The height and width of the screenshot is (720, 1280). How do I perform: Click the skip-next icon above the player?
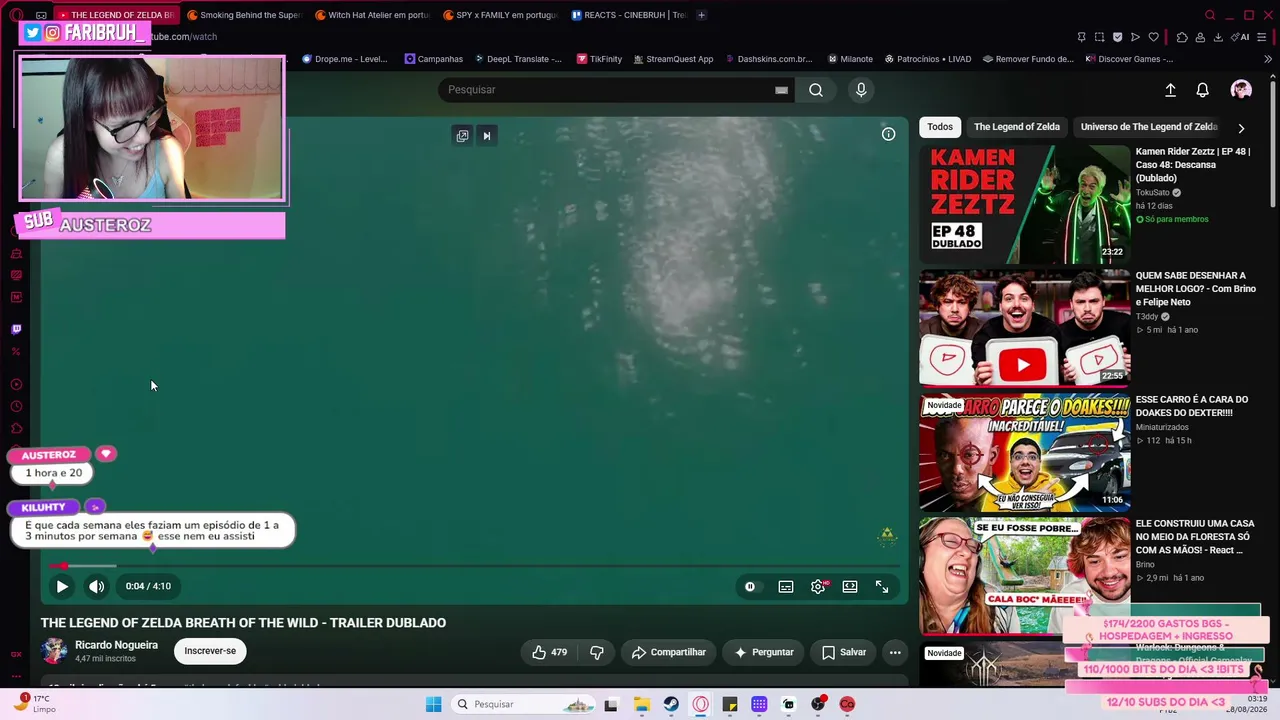point(487,136)
